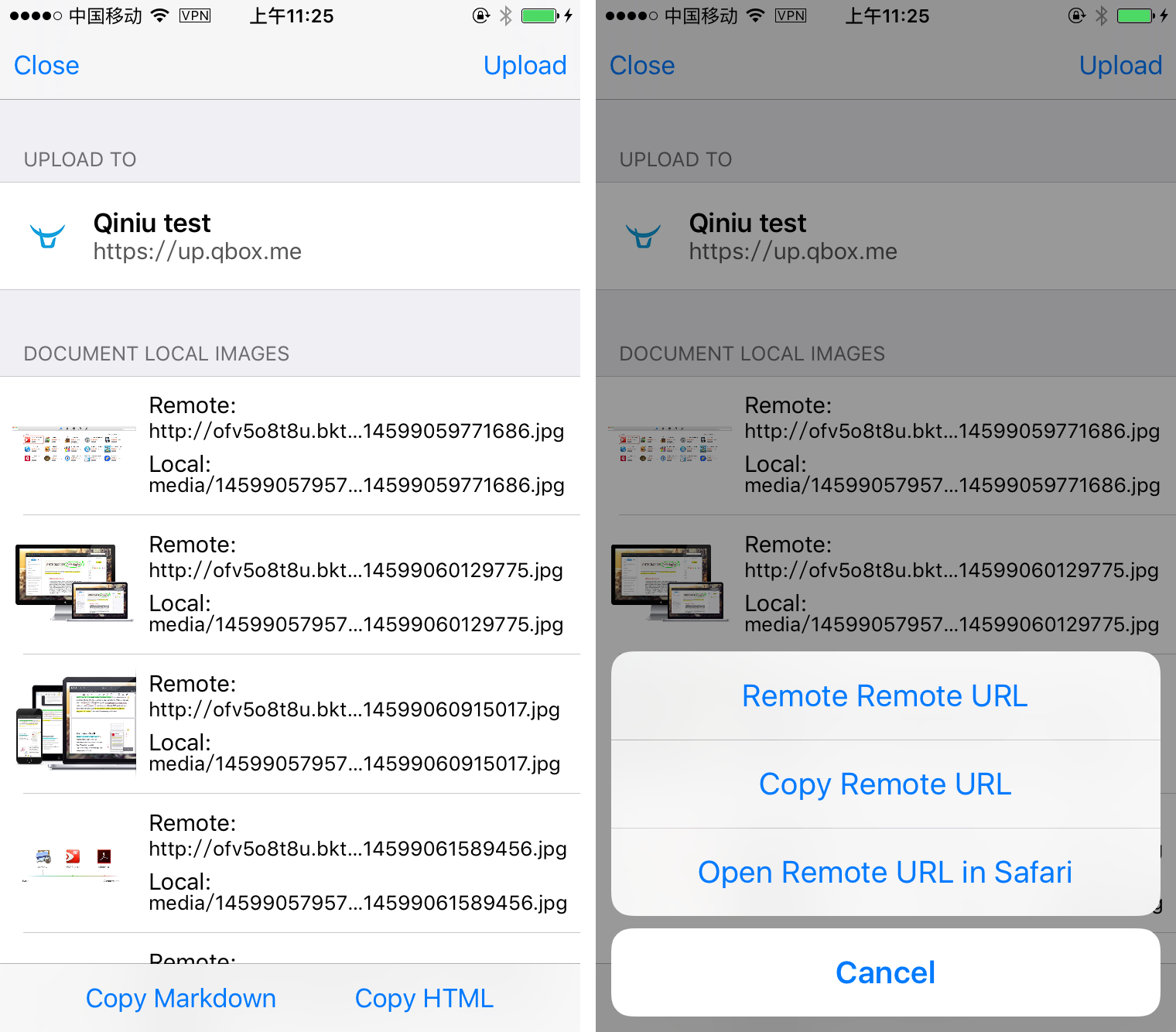Tap the cellular signal dots
This screenshot has width=1176, height=1032.
[x=35, y=15]
